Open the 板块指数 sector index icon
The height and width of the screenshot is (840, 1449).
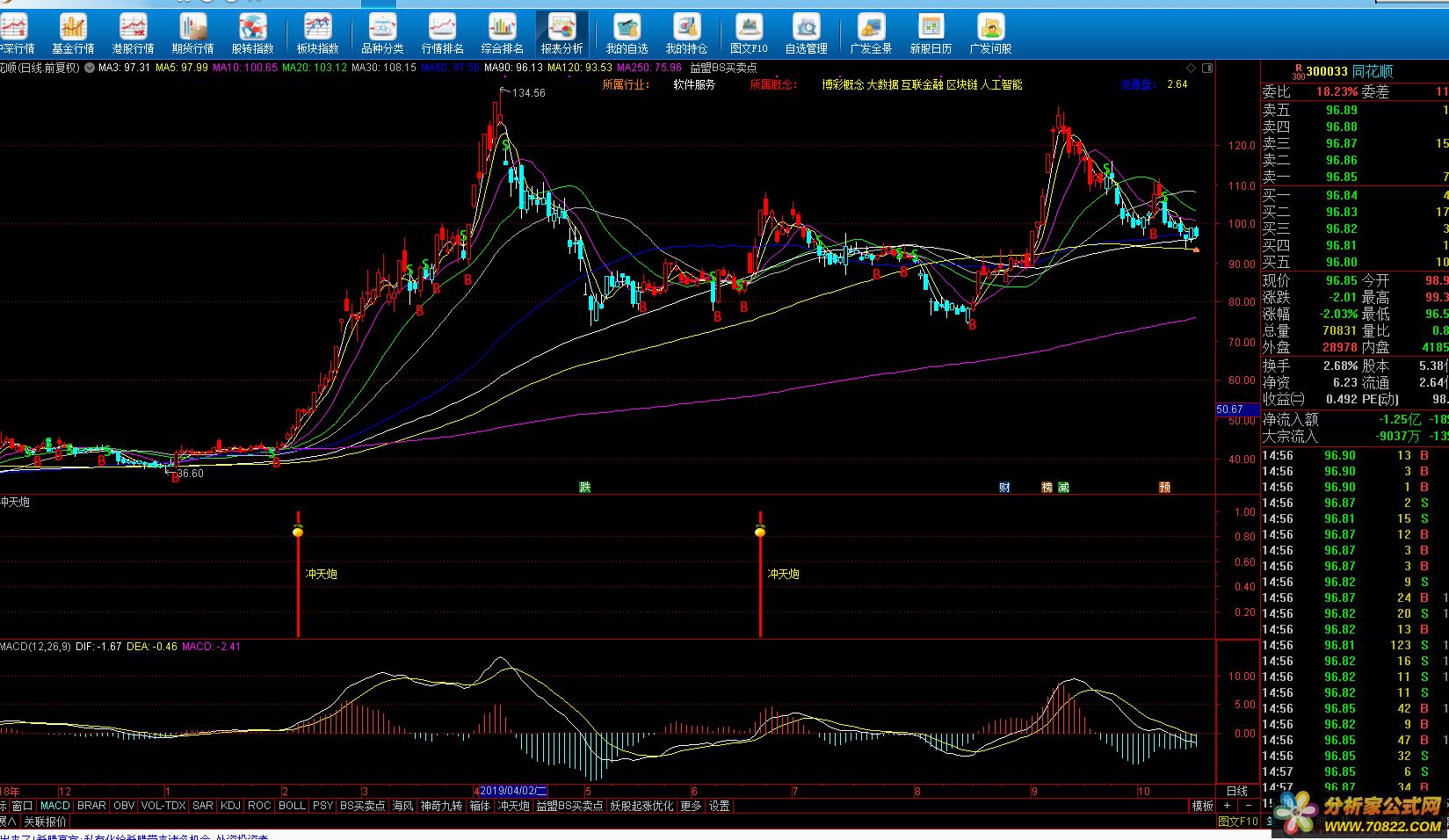(317, 34)
